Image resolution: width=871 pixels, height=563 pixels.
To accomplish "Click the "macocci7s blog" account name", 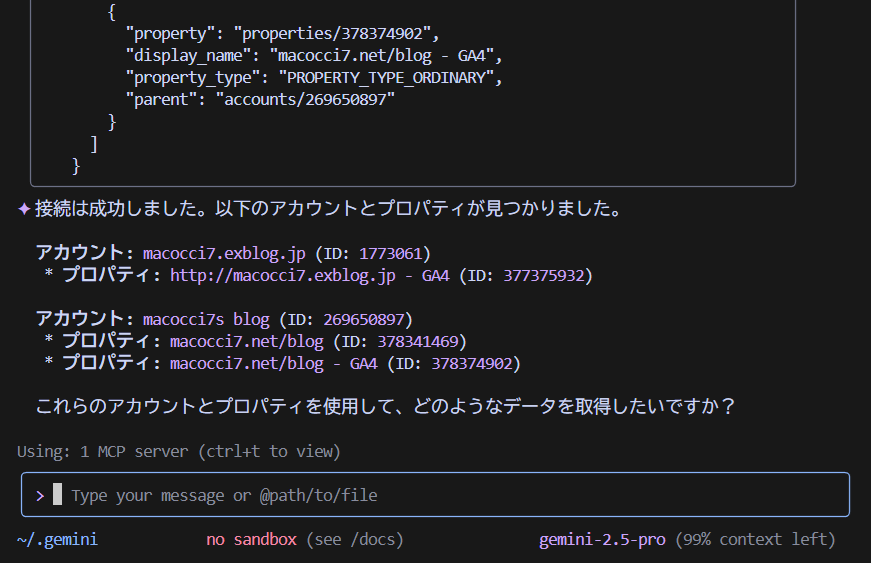I will (206, 320).
